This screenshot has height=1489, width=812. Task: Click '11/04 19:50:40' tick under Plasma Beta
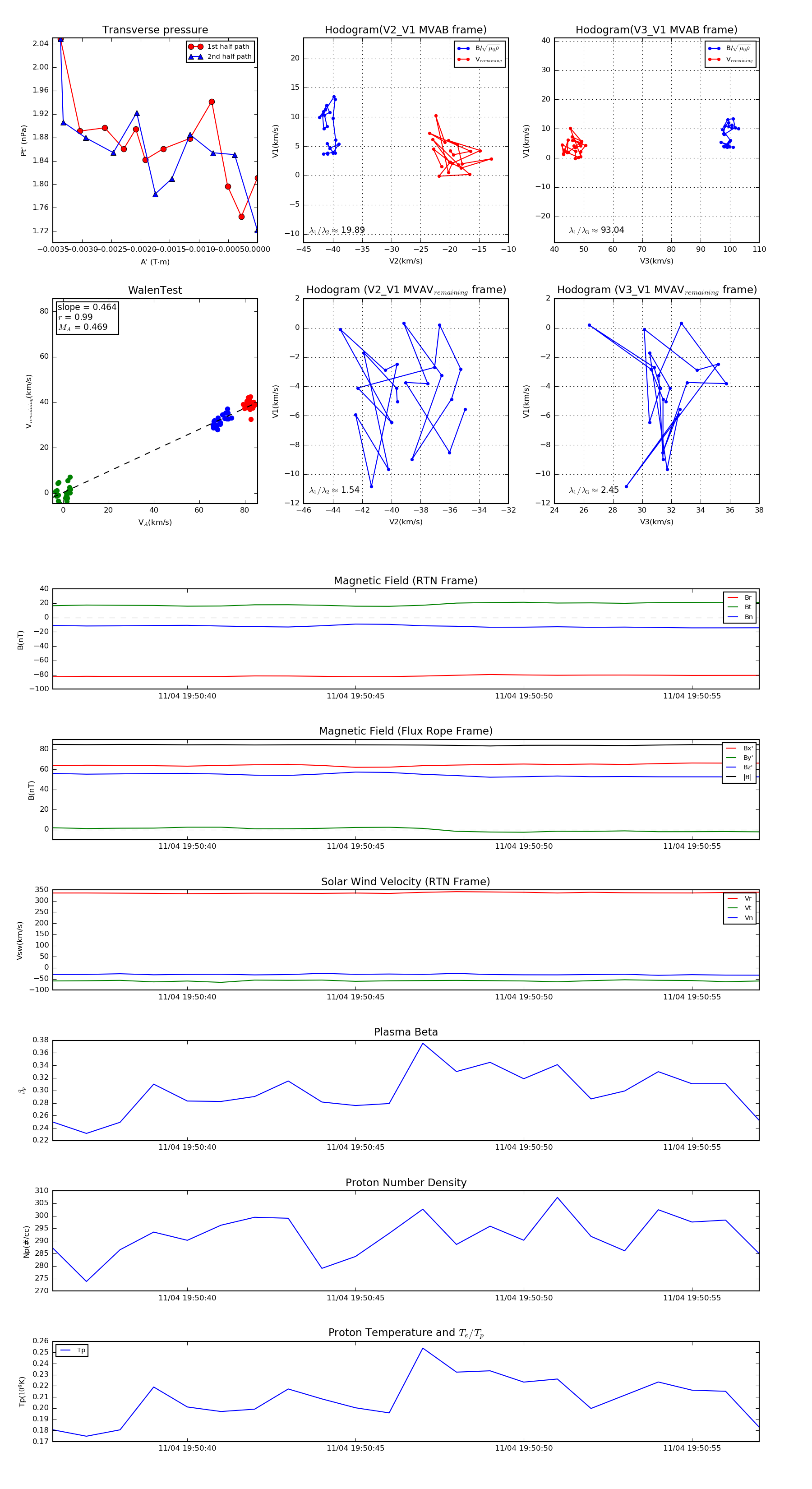[x=187, y=1147]
